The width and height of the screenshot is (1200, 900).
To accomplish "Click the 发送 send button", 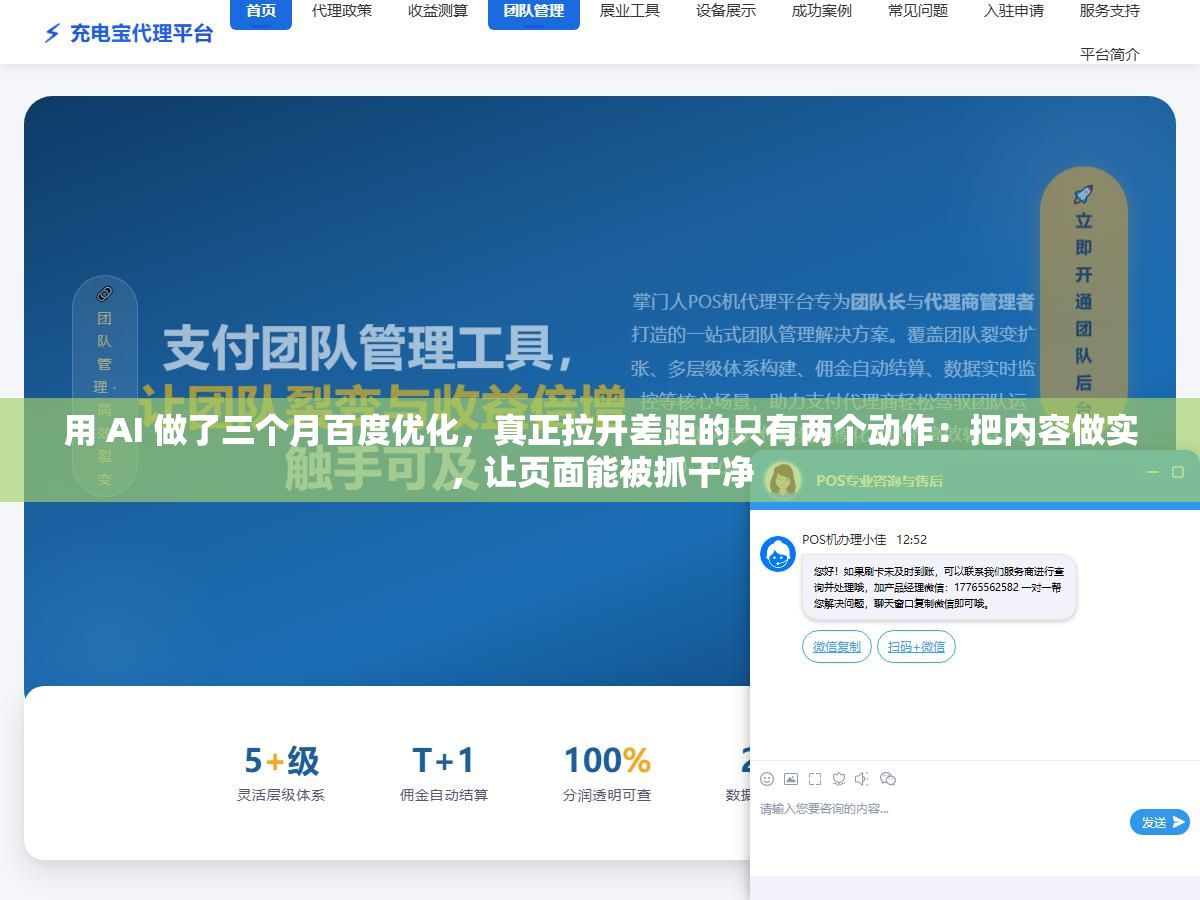I will tap(1160, 822).
